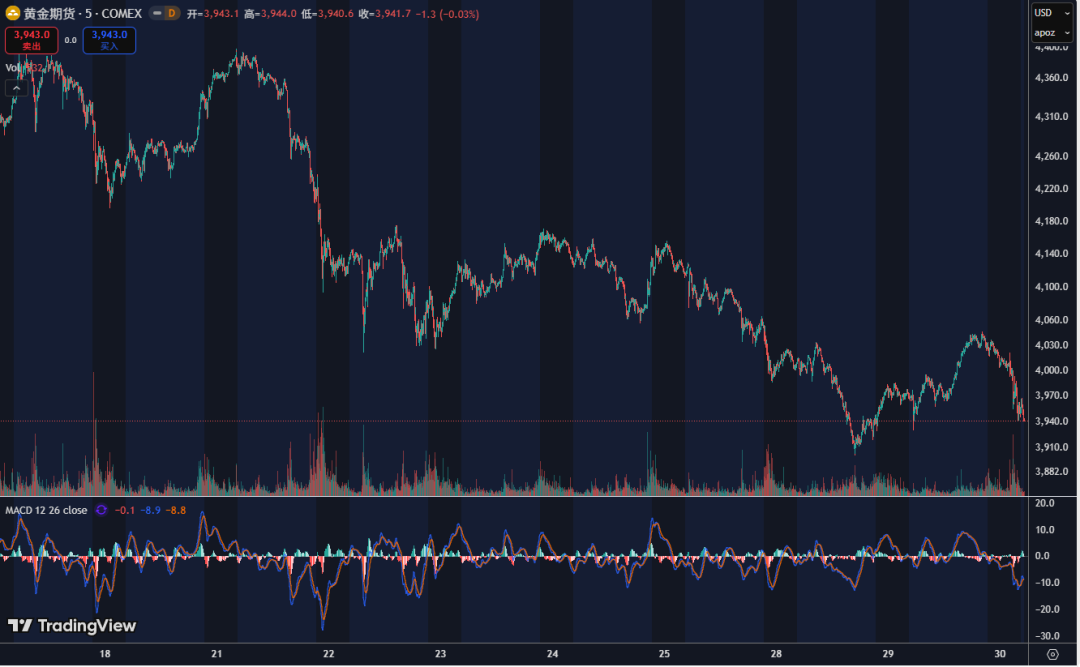Click the 4,030.0 price scale label
Screen dimensions: 1080x667
(x=1051, y=345)
